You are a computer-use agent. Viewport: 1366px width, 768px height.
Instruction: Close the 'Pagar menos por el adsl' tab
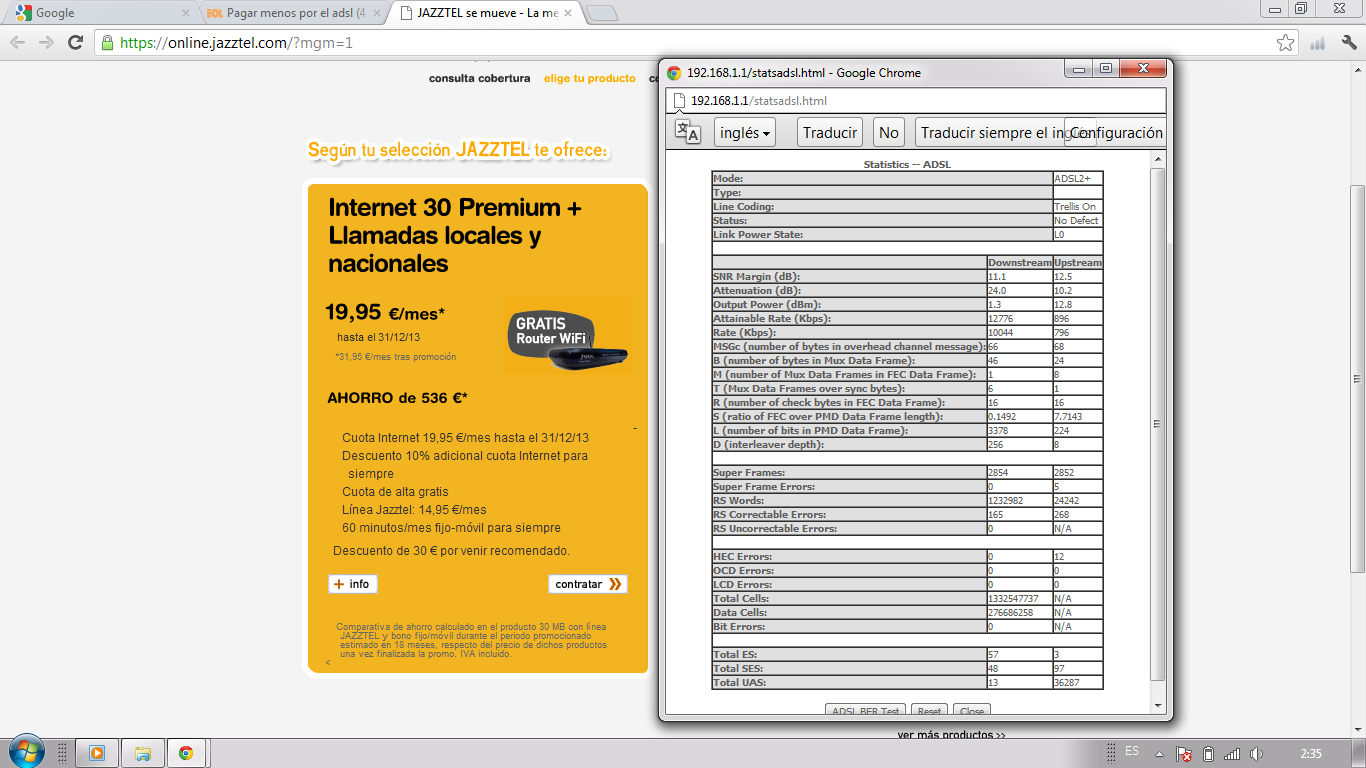[x=375, y=14]
